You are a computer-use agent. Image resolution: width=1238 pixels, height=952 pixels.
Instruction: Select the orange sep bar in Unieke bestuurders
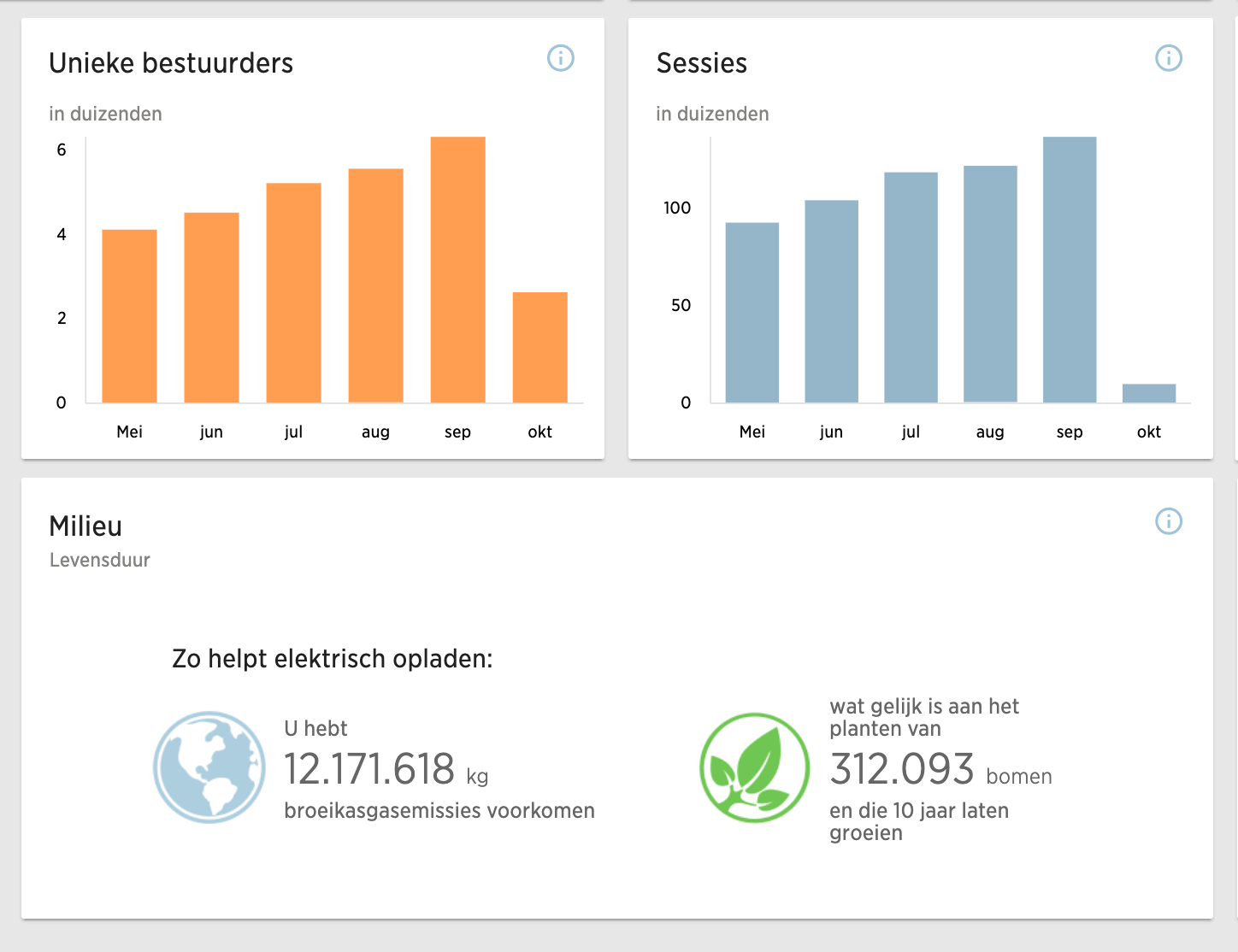[x=457, y=270]
